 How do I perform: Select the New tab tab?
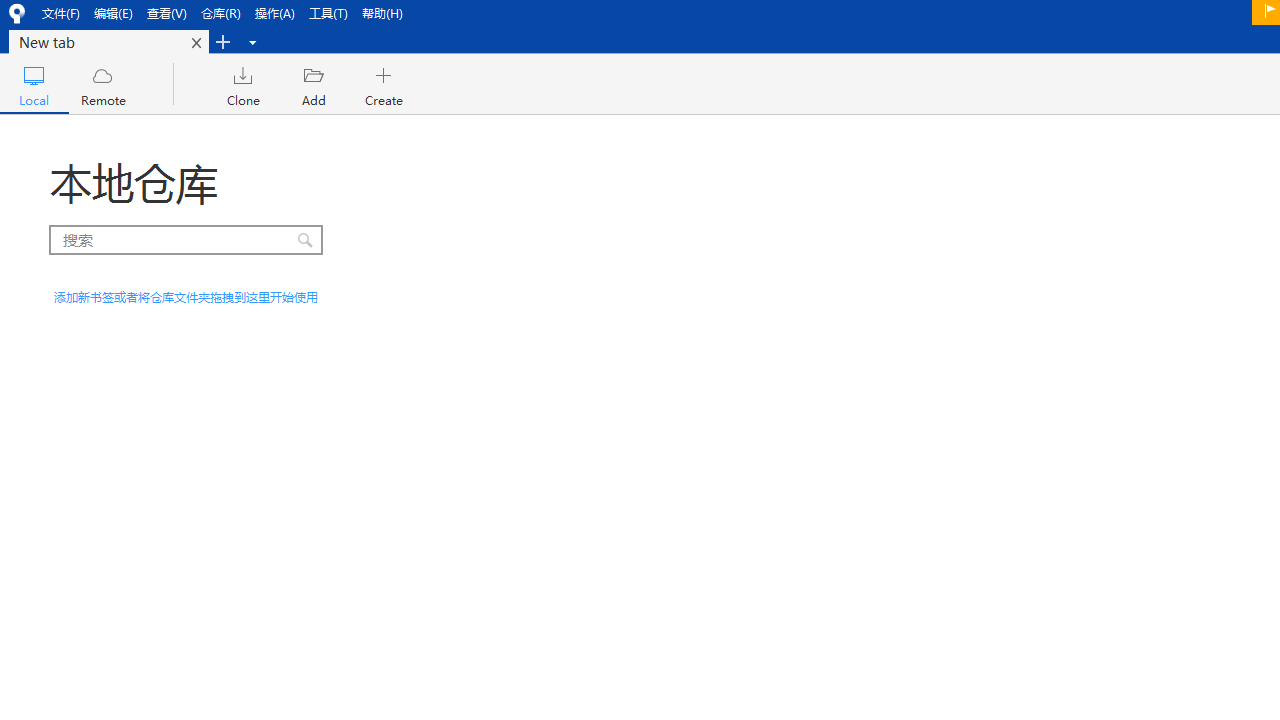click(100, 42)
